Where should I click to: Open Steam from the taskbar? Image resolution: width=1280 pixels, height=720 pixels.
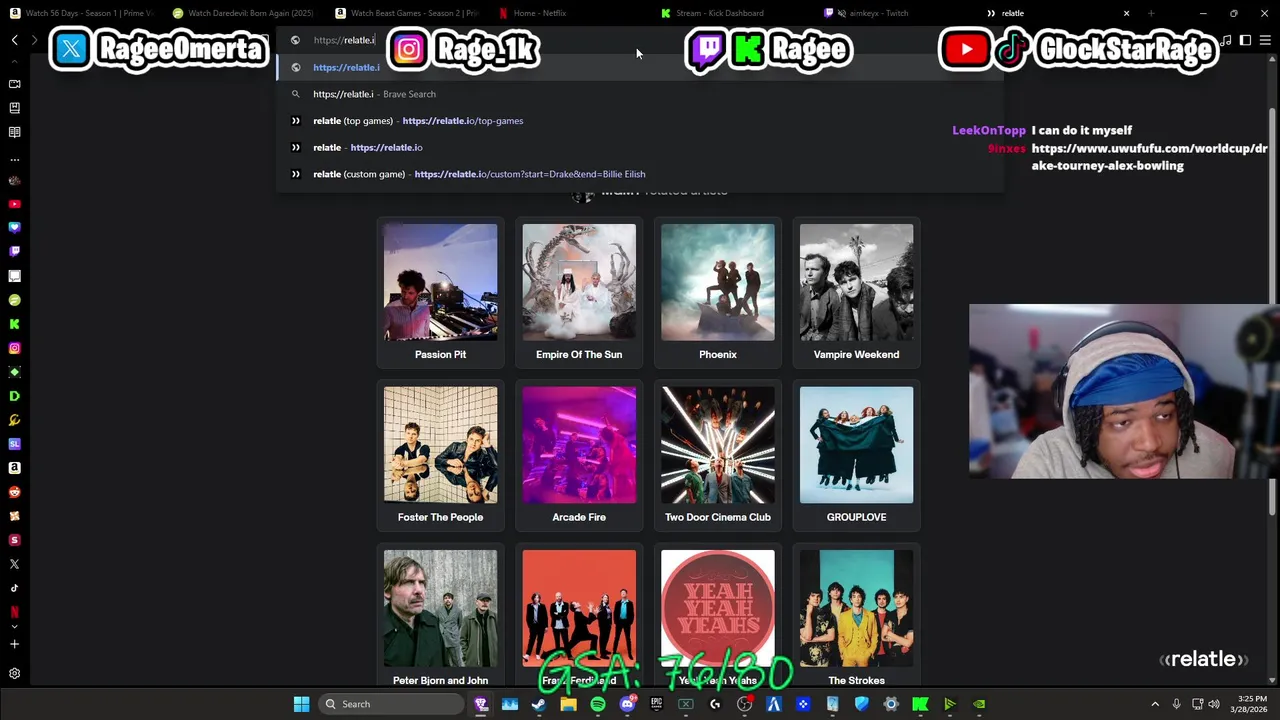(539, 704)
